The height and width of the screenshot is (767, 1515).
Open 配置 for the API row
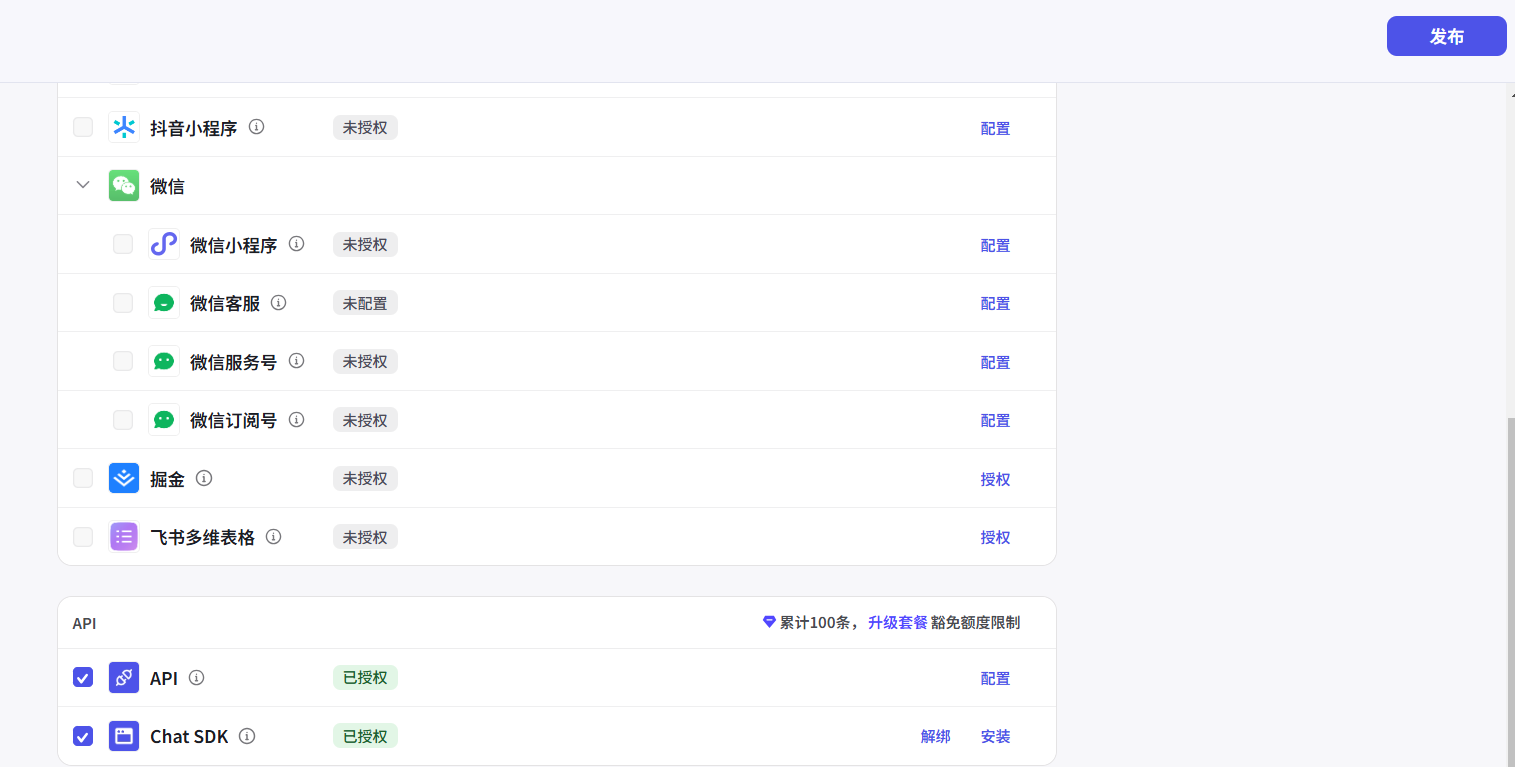coord(995,678)
